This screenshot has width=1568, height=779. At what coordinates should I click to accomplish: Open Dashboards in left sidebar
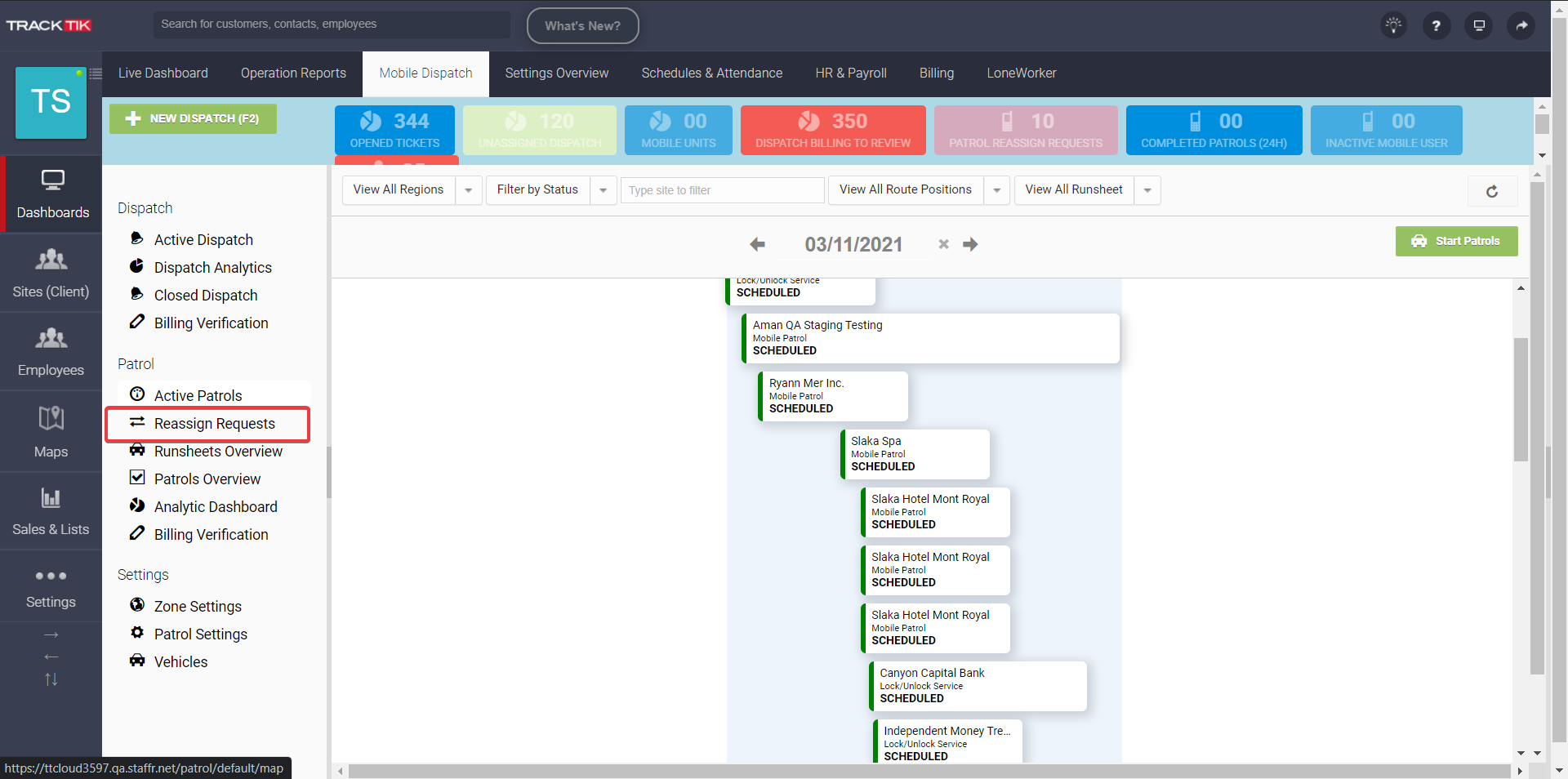(52, 194)
